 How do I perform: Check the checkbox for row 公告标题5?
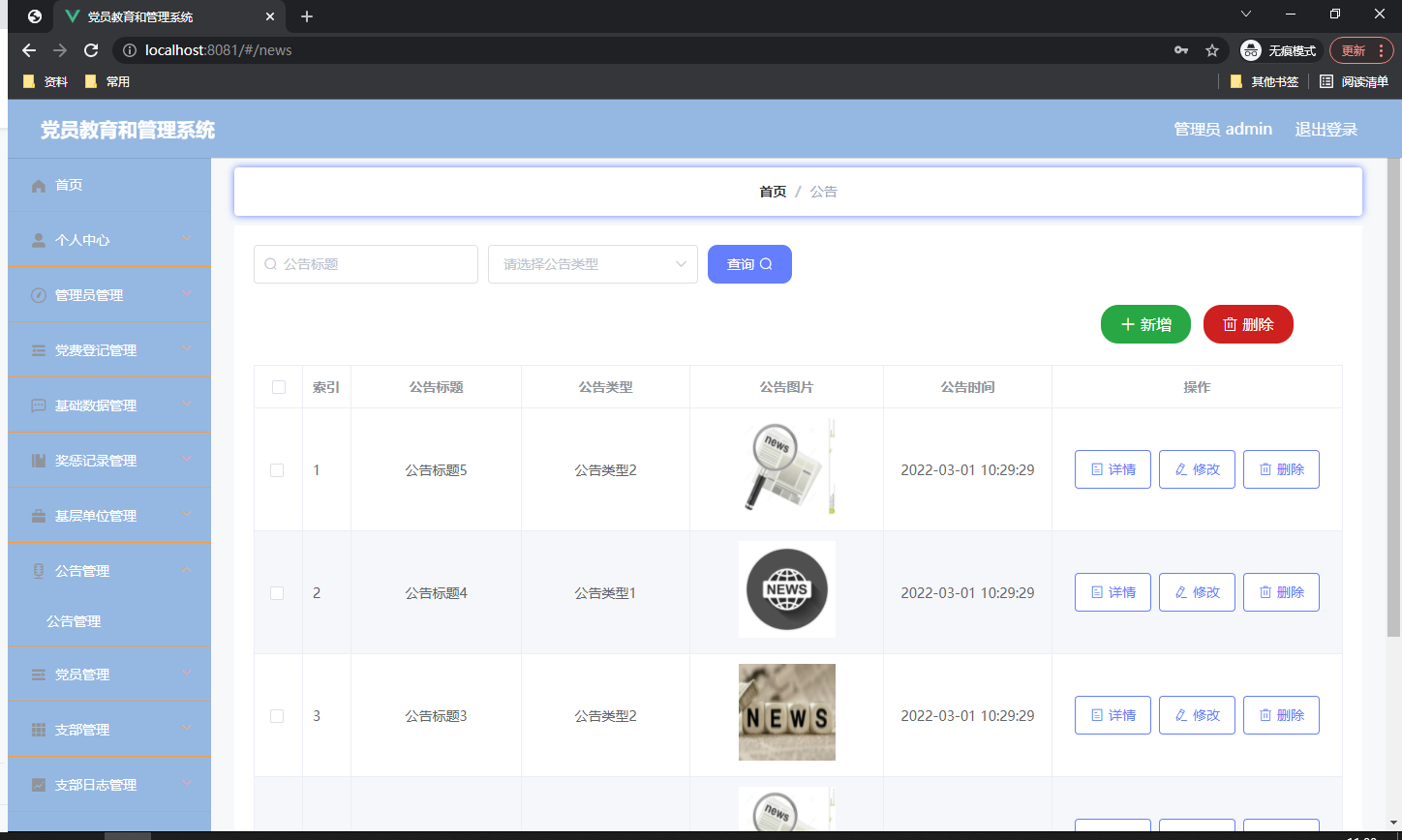click(x=277, y=470)
